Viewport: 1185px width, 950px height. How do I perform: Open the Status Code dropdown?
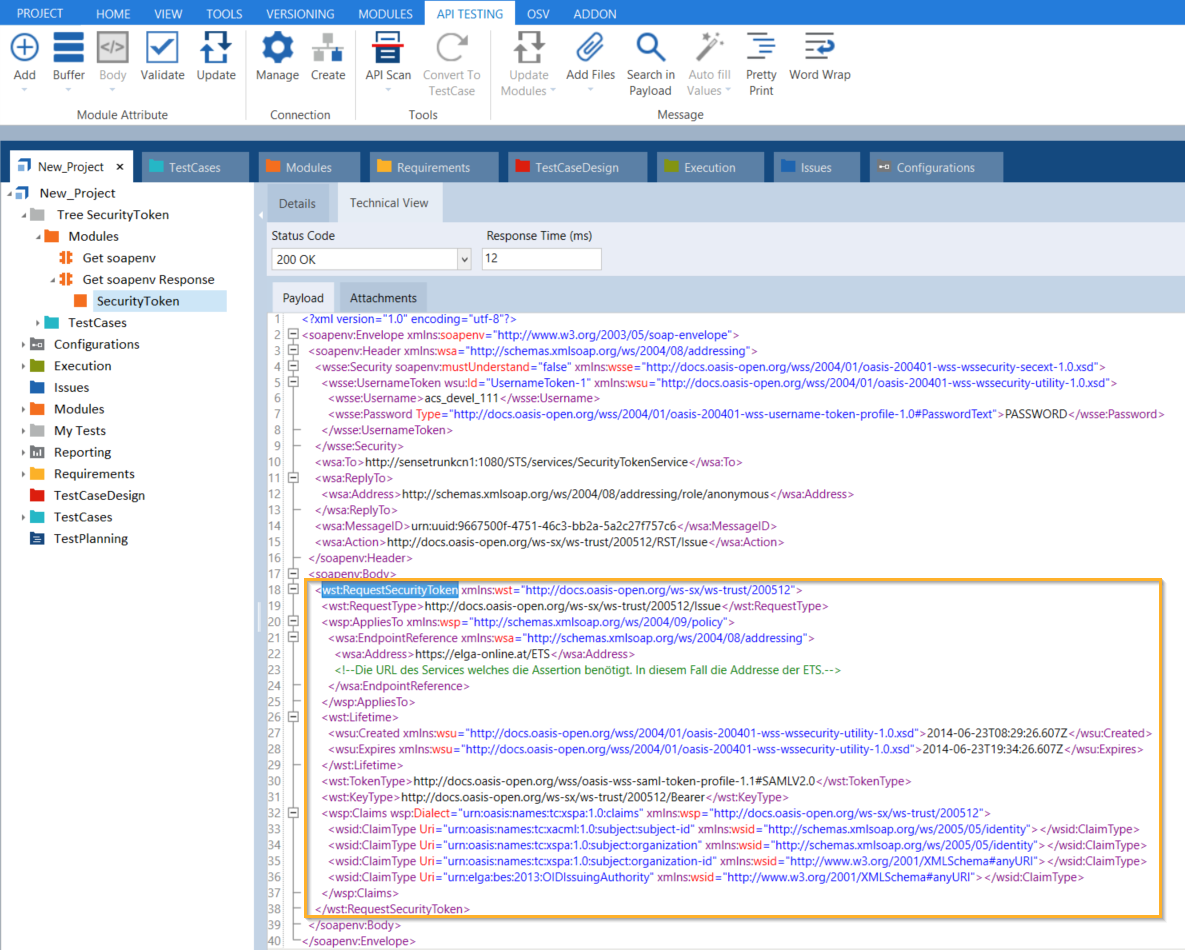click(x=463, y=259)
